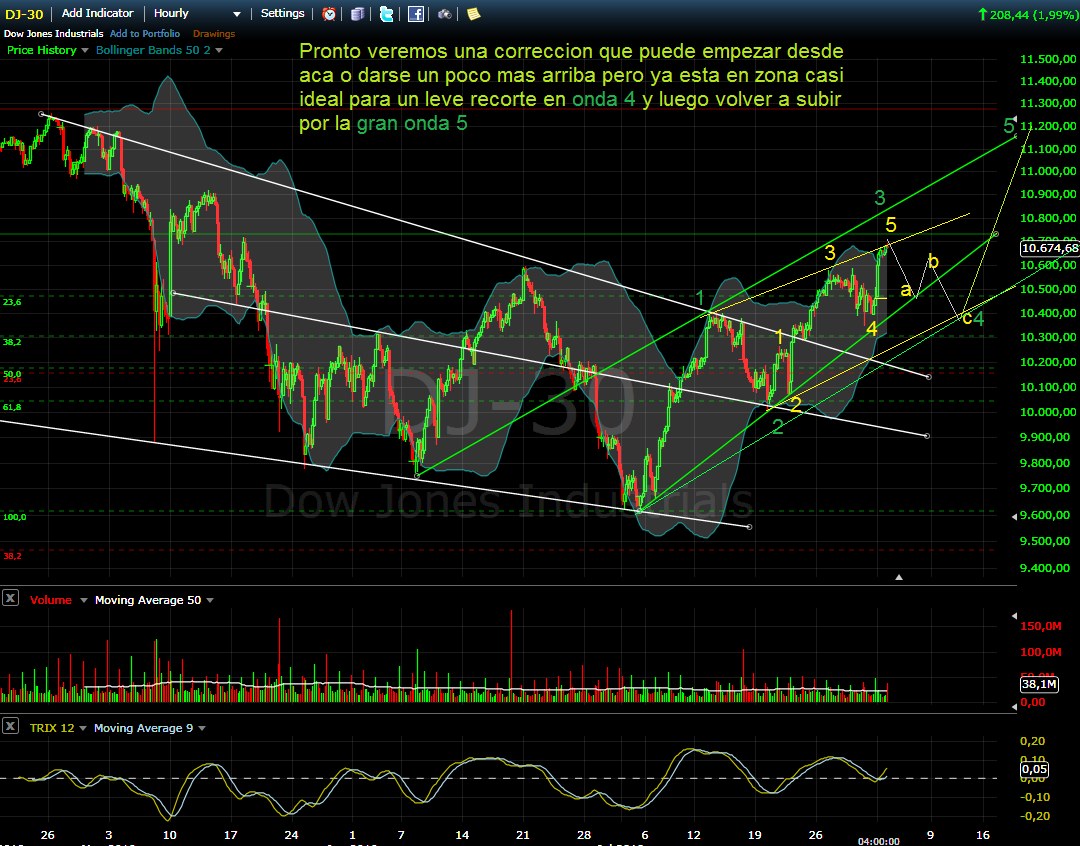
Task: Click the TRIX 12 indicator label
Action: click(52, 728)
